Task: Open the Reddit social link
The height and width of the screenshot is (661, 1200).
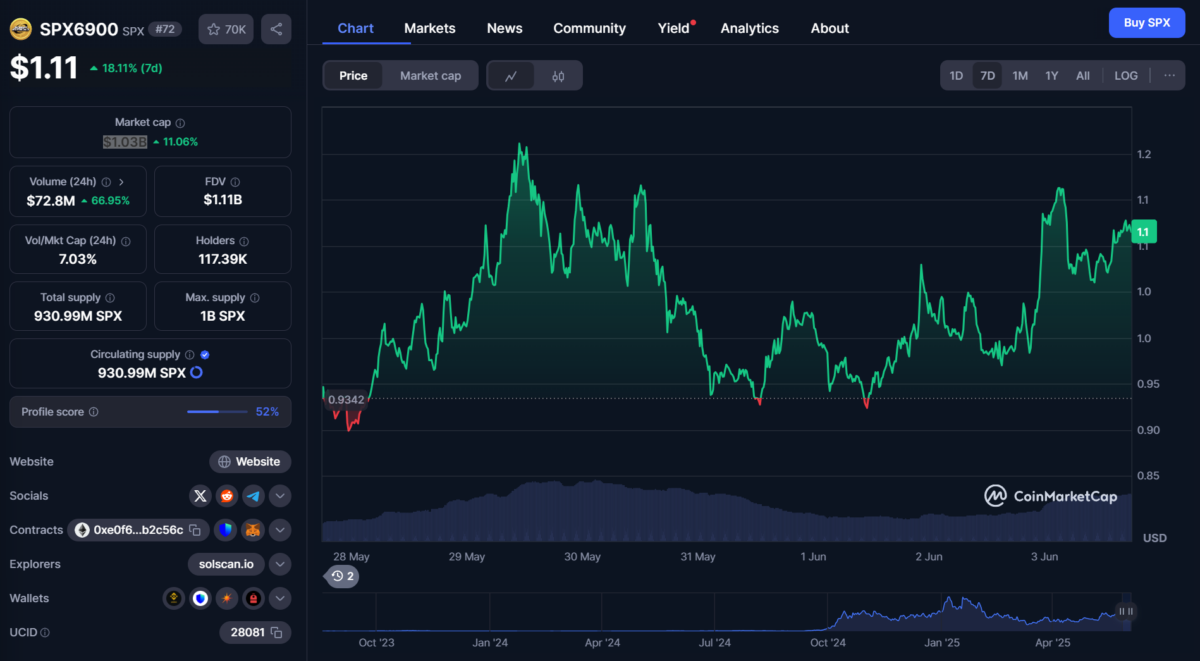Action: click(x=227, y=496)
